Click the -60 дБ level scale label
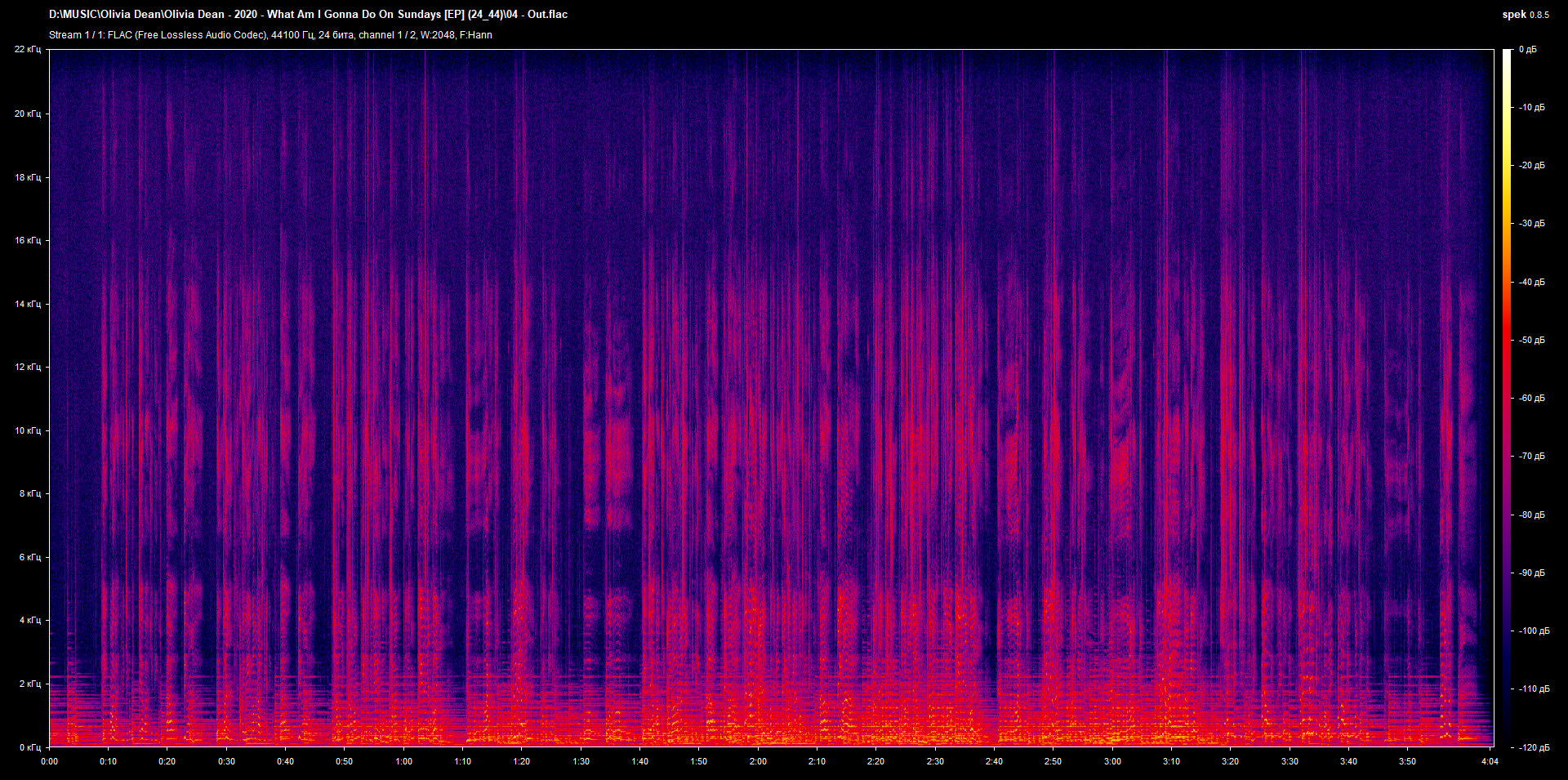 (x=1531, y=399)
